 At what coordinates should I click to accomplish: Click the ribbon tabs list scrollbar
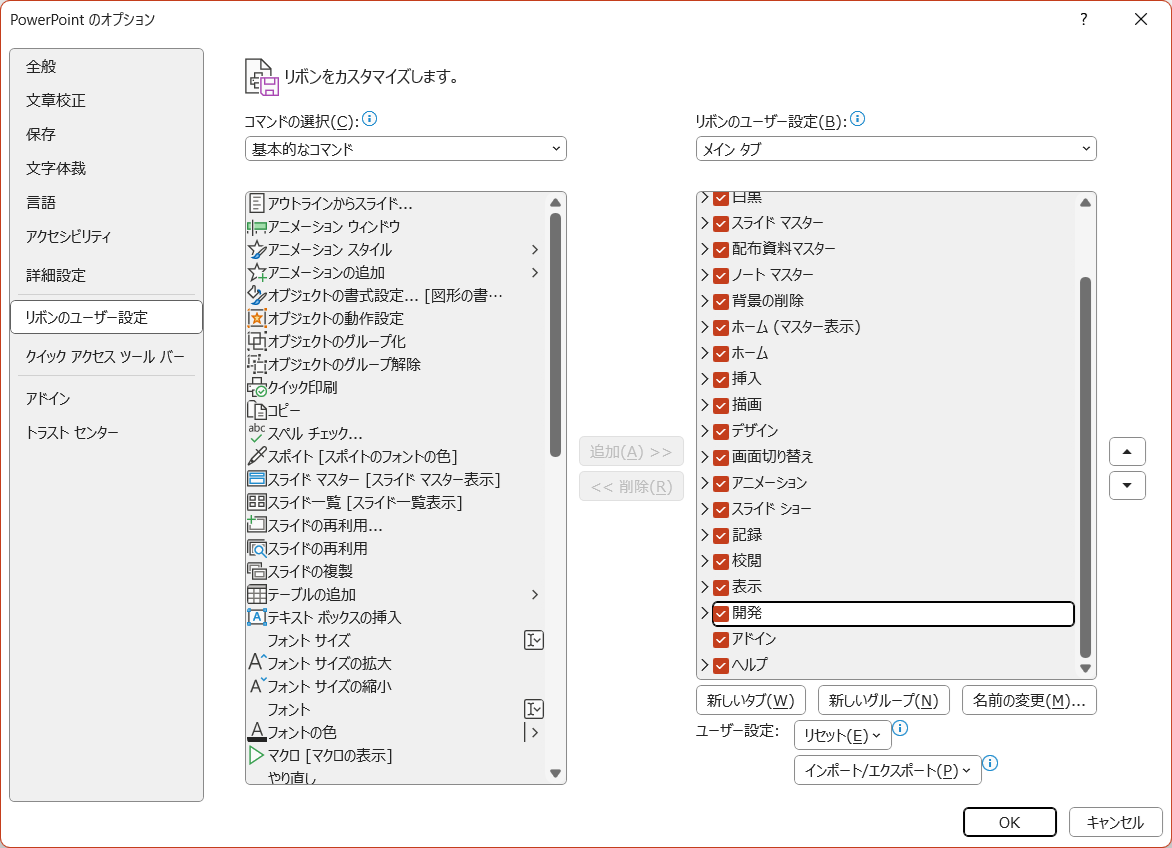[x=1085, y=467]
